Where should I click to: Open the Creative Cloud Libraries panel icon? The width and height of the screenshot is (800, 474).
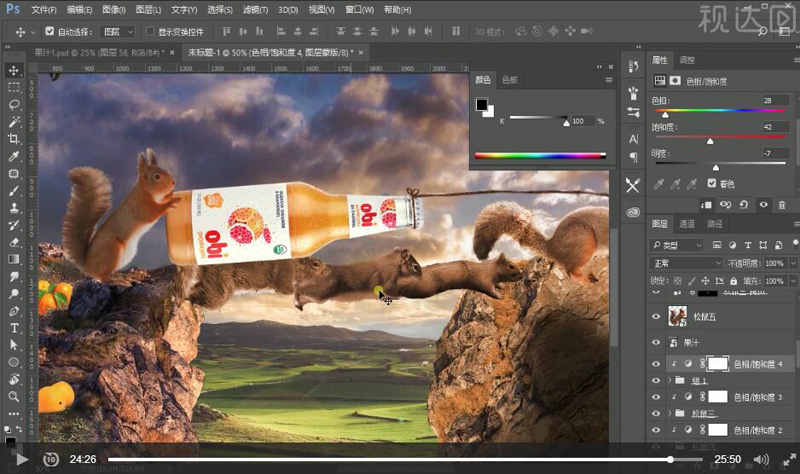coord(633,212)
